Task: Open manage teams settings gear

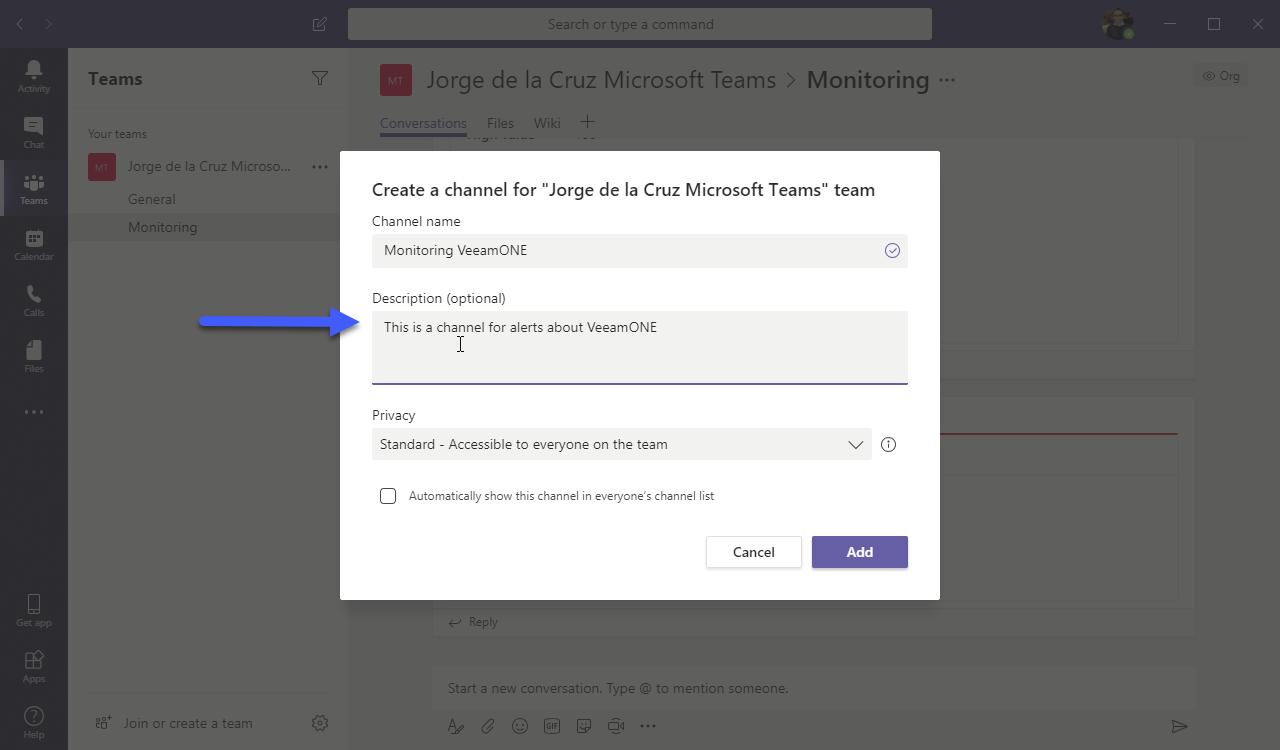Action: click(320, 723)
